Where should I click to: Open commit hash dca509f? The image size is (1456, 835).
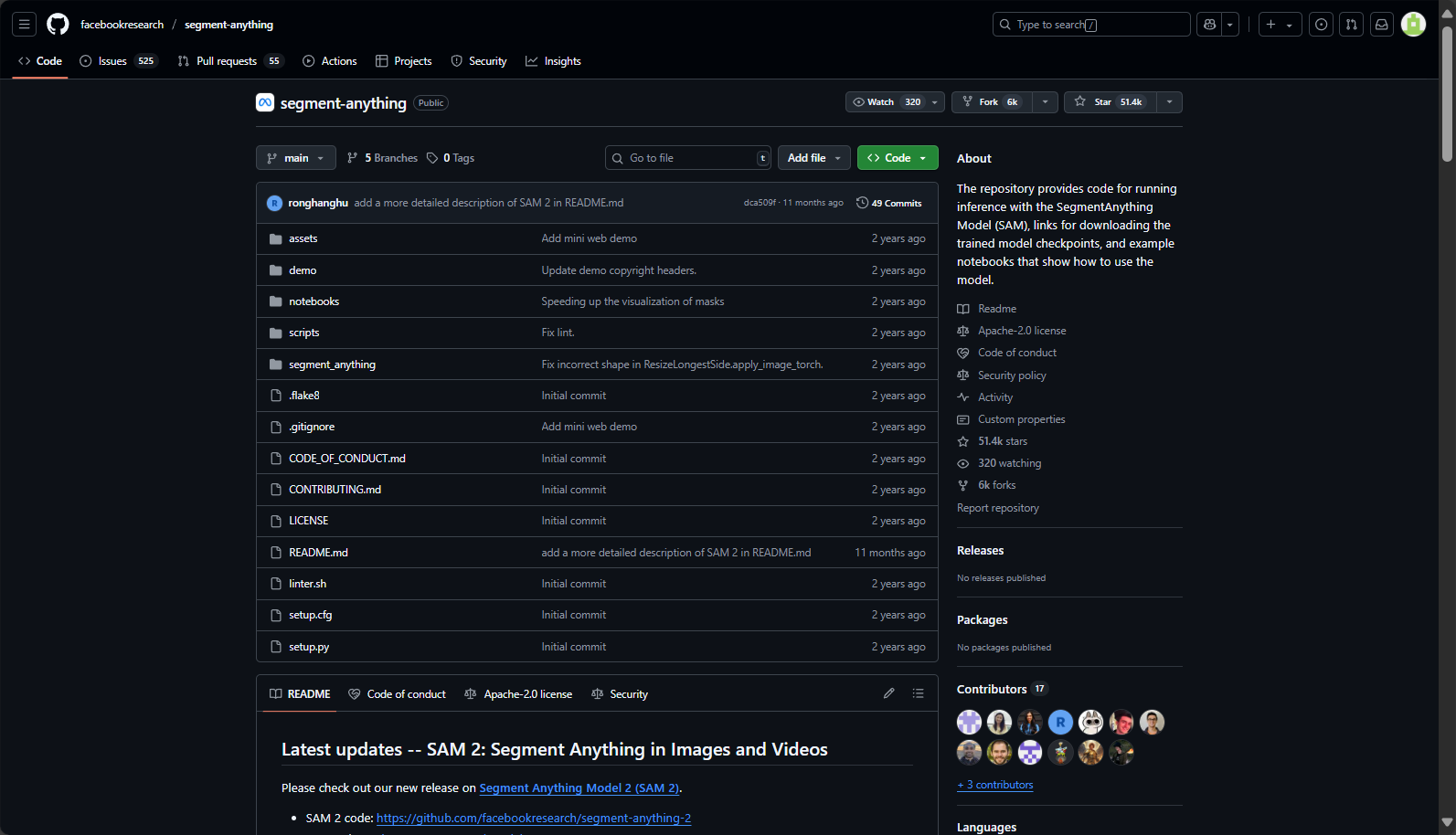(760, 203)
